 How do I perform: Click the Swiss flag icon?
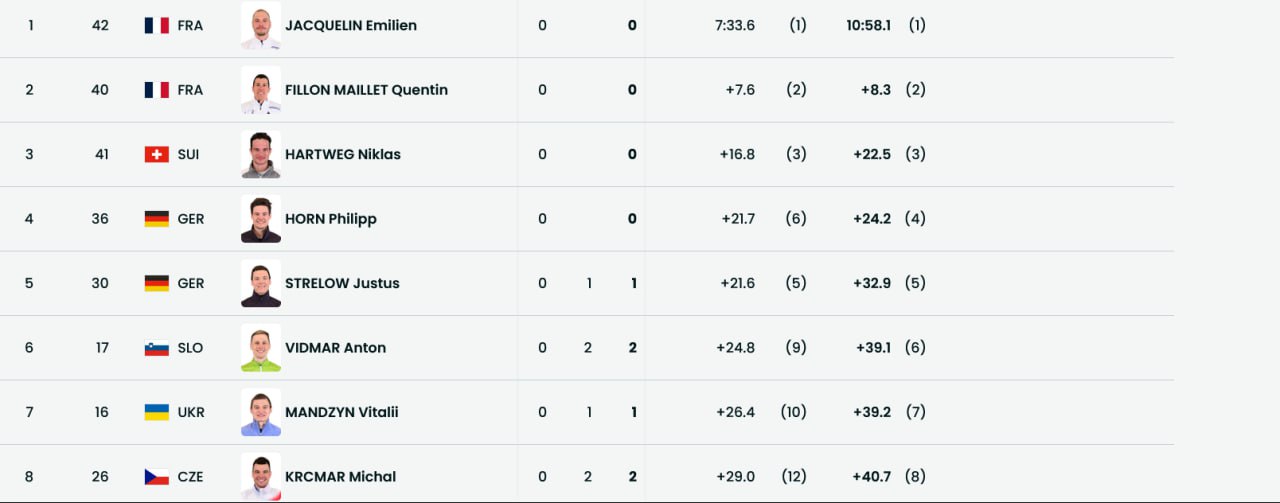tap(157, 154)
